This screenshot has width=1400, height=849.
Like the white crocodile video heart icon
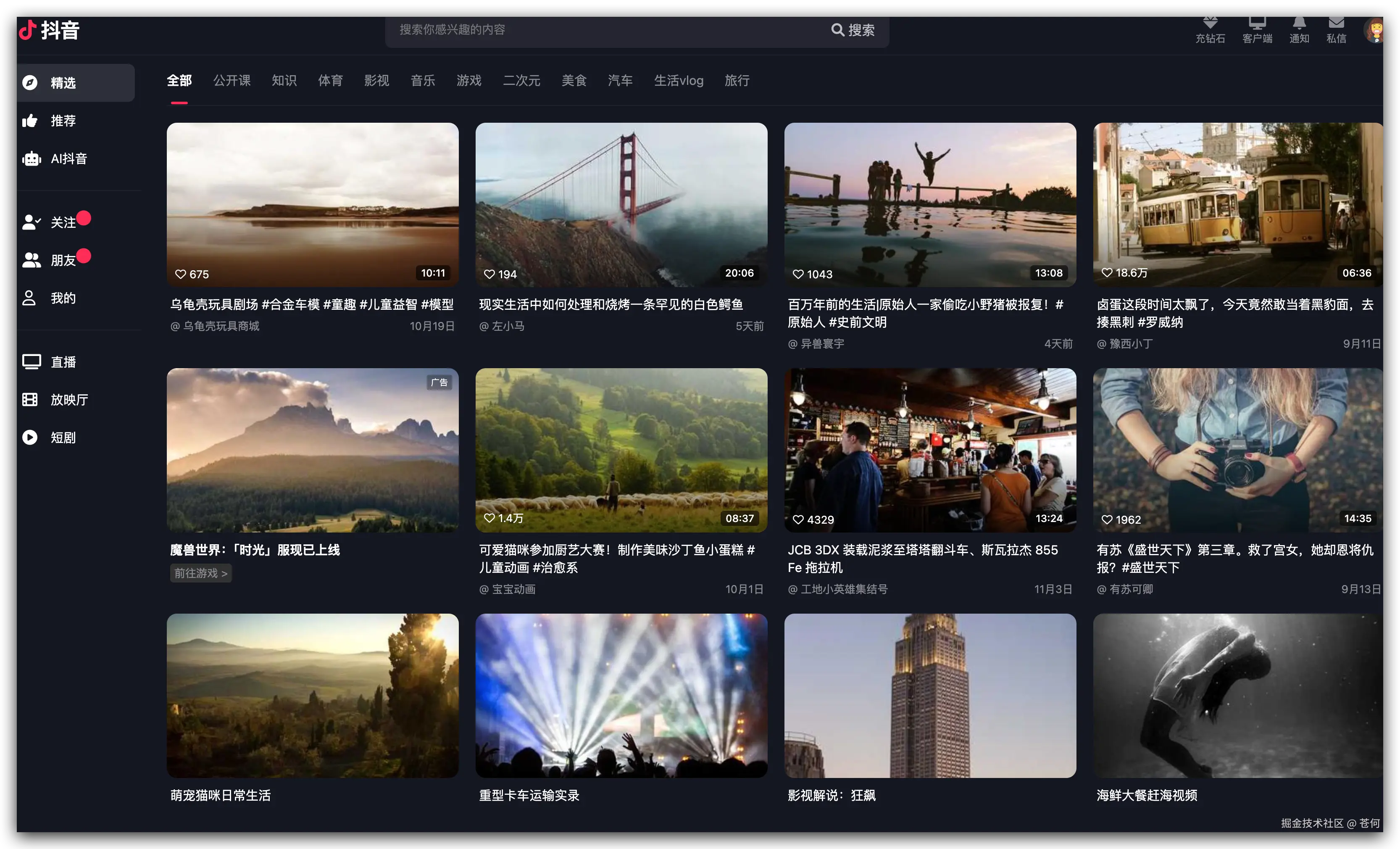coord(490,274)
